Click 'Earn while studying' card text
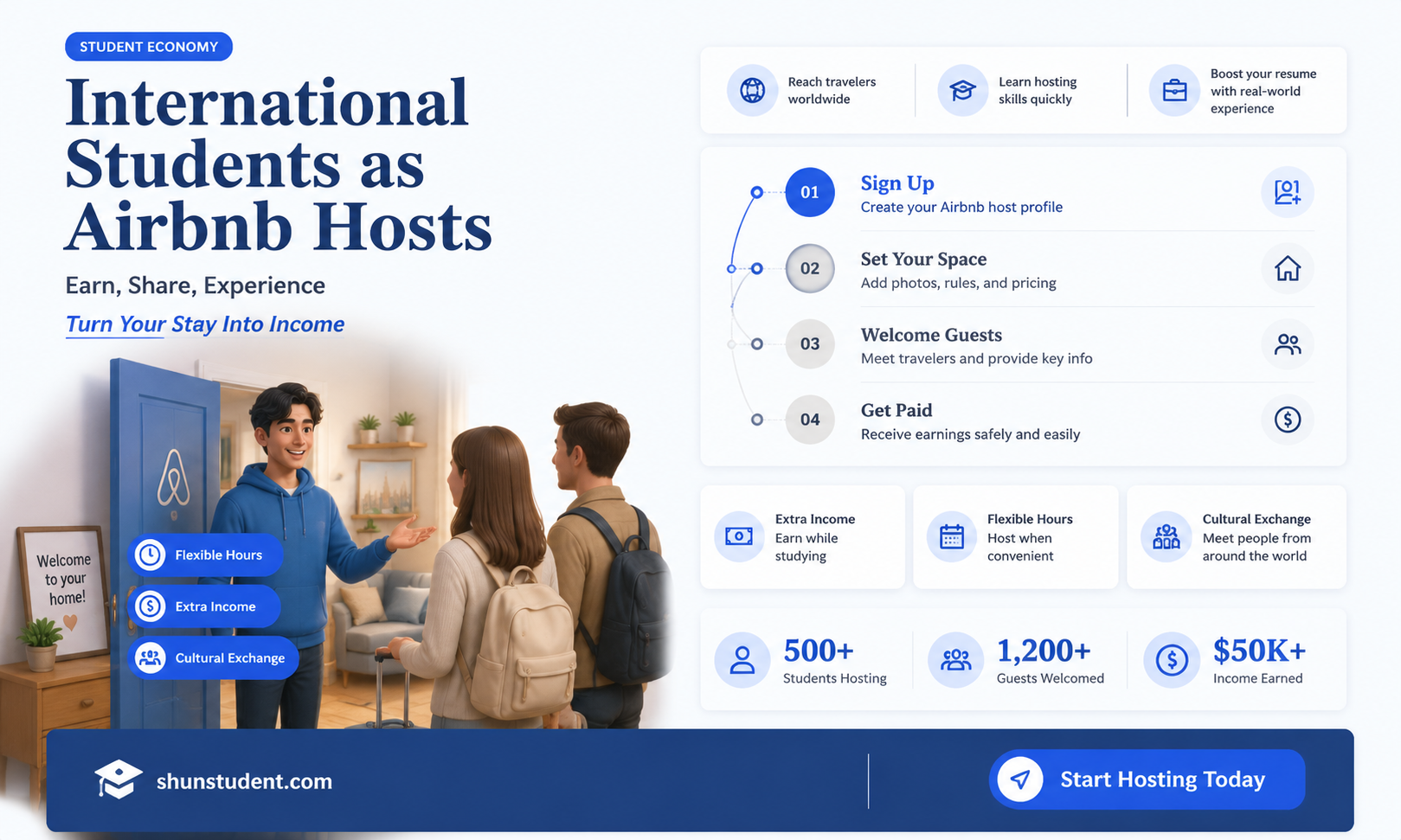The height and width of the screenshot is (840, 1401). click(807, 547)
